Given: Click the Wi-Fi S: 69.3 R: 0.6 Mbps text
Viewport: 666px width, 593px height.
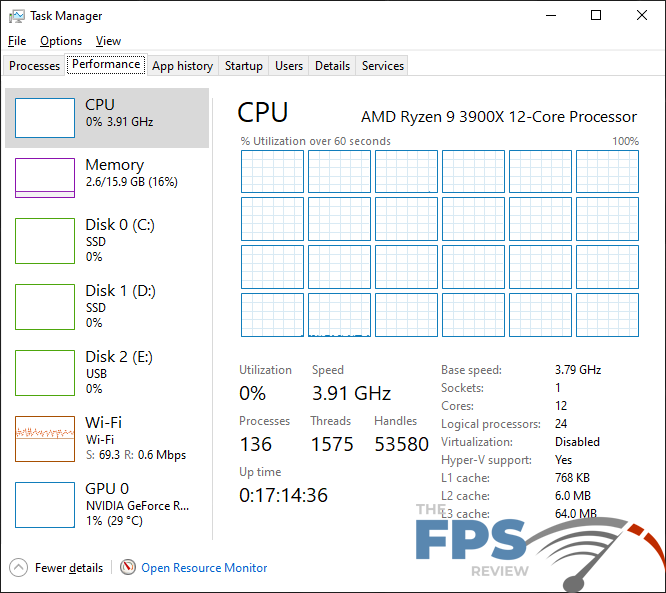Looking at the screenshot, I should (x=136, y=455).
